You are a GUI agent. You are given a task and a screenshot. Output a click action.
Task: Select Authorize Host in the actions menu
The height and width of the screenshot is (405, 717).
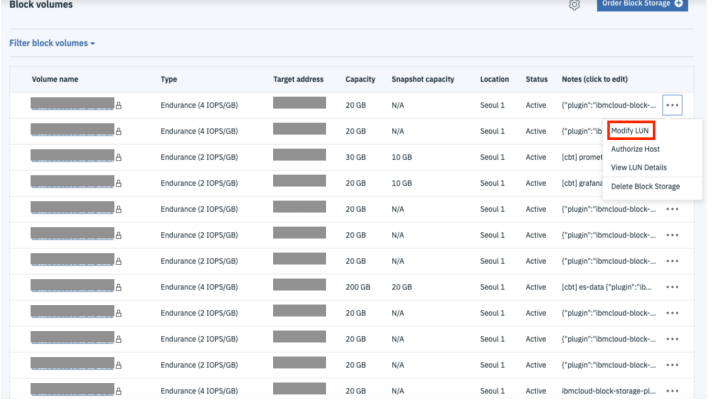click(635, 149)
